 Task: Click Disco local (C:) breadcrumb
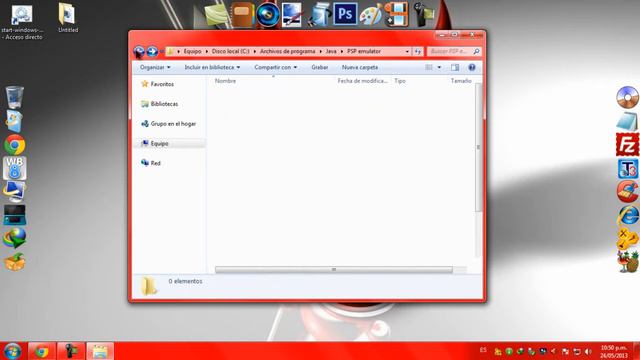click(x=230, y=51)
